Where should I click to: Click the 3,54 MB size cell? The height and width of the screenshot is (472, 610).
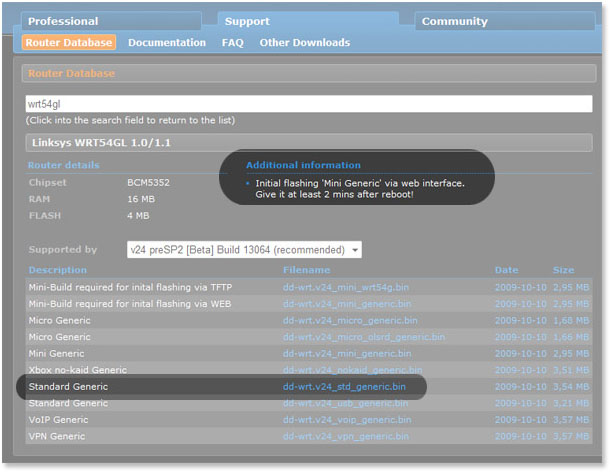[571, 387]
